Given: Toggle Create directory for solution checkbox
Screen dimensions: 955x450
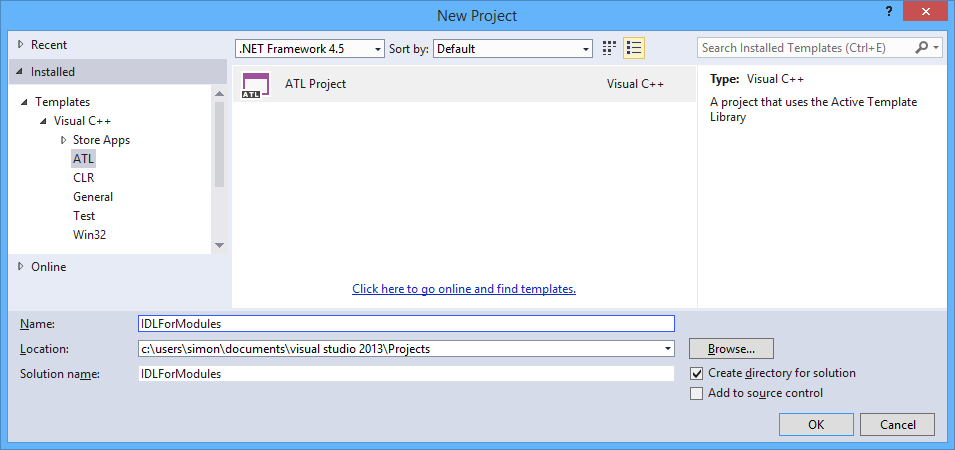Looking at the screenshot, I should tap(697, 373).
